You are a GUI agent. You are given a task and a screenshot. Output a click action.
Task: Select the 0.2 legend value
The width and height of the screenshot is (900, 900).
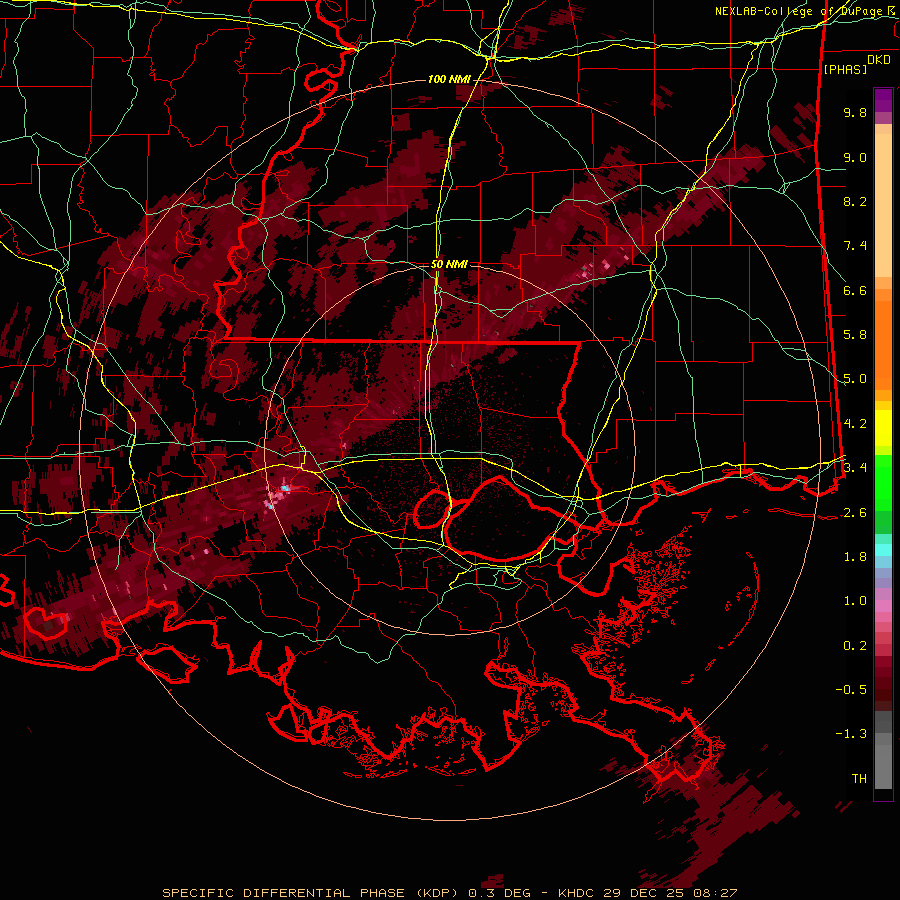(x=855, y=646)
